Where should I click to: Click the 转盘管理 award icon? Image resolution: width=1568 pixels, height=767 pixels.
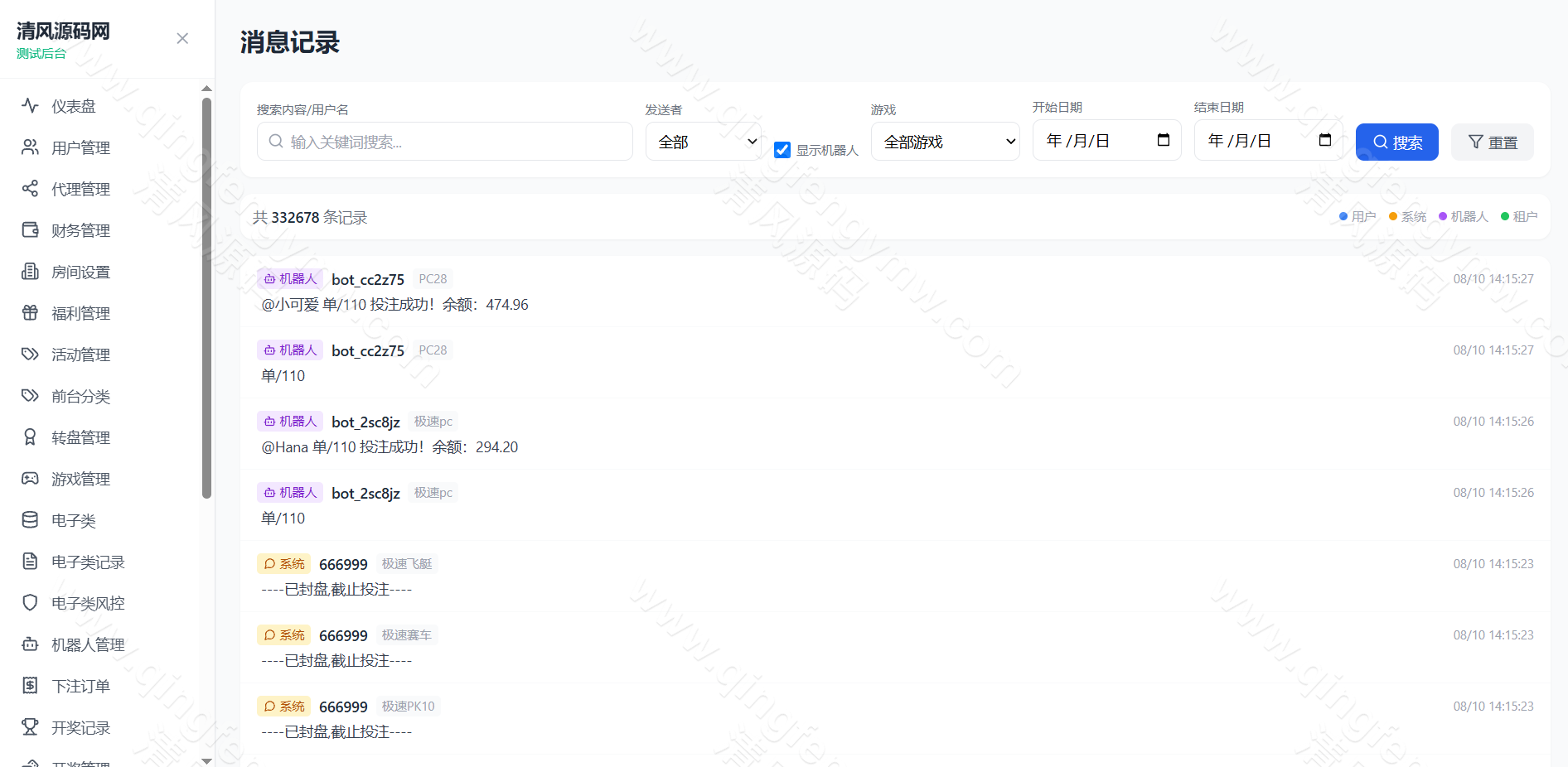point(30,437)
